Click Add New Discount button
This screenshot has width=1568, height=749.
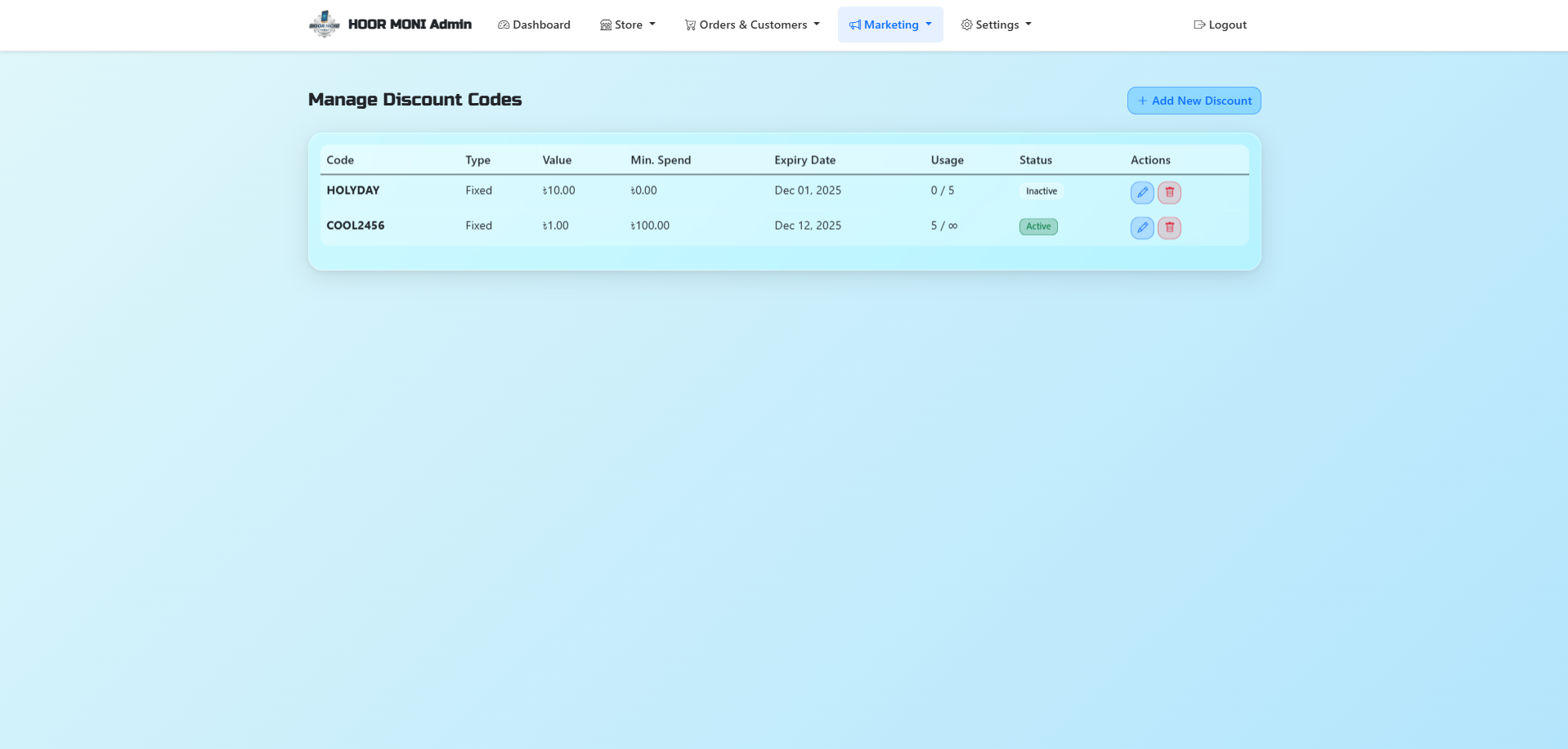tap(1194, 101)
